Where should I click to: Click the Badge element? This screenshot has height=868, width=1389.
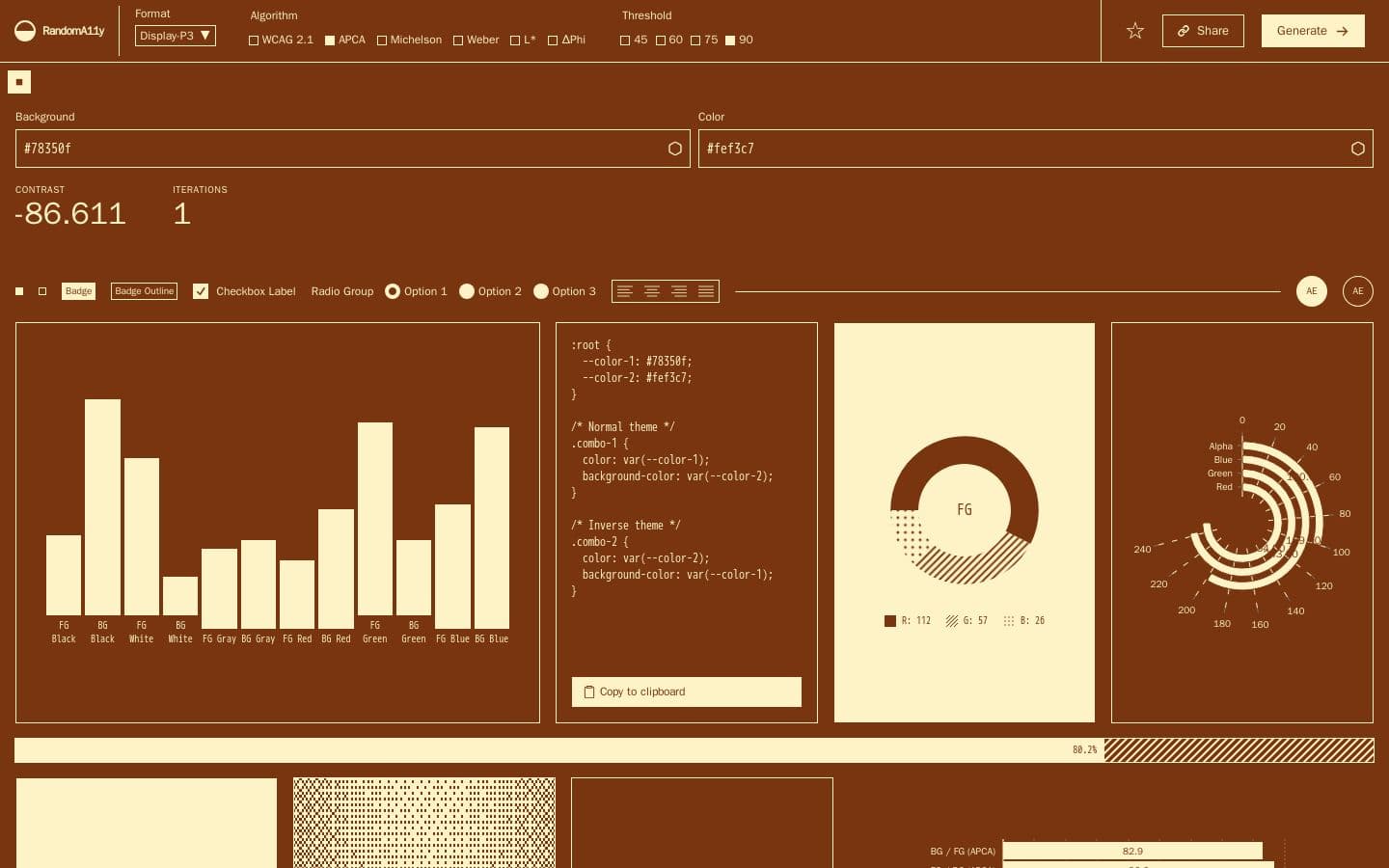click(78, 290)
